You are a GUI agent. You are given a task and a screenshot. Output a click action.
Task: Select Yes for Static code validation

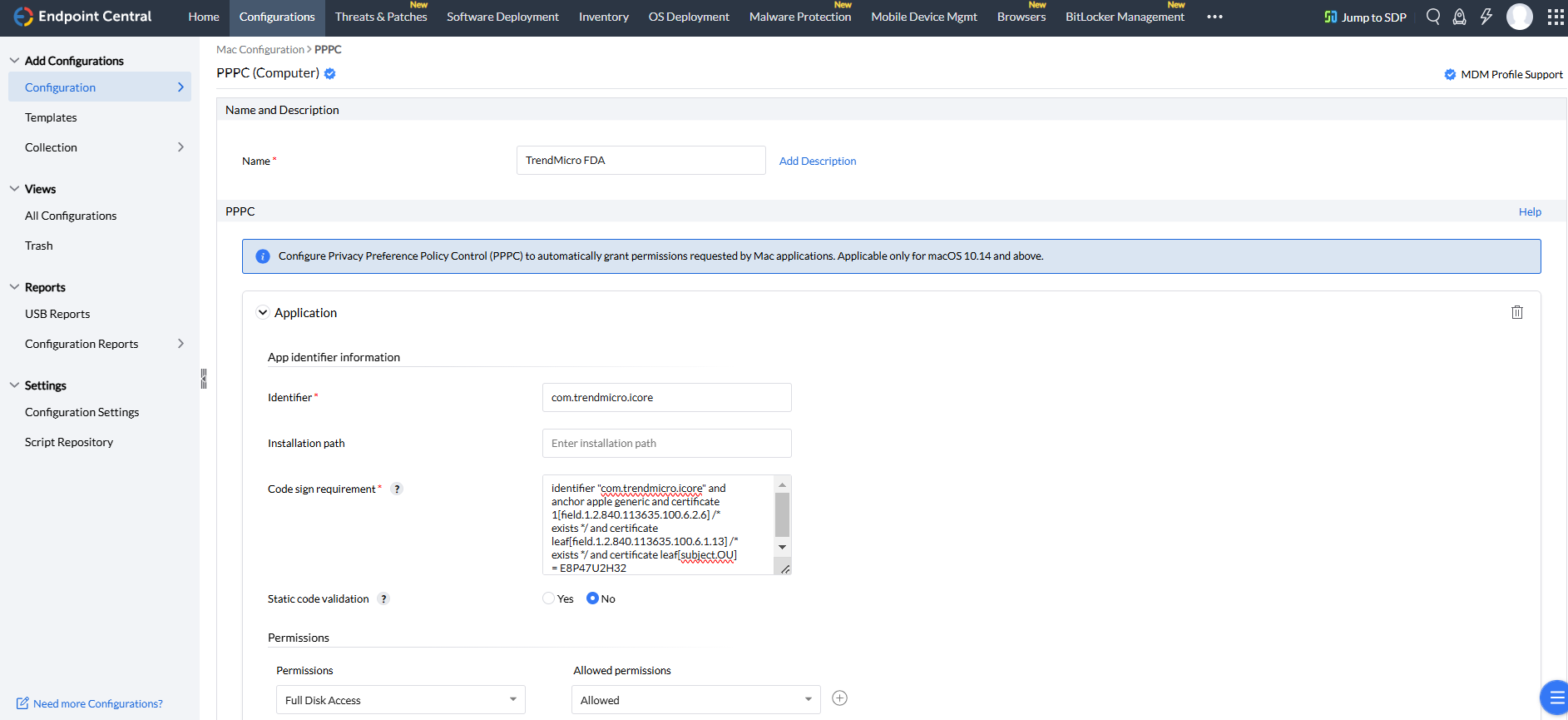pos(548,598)
